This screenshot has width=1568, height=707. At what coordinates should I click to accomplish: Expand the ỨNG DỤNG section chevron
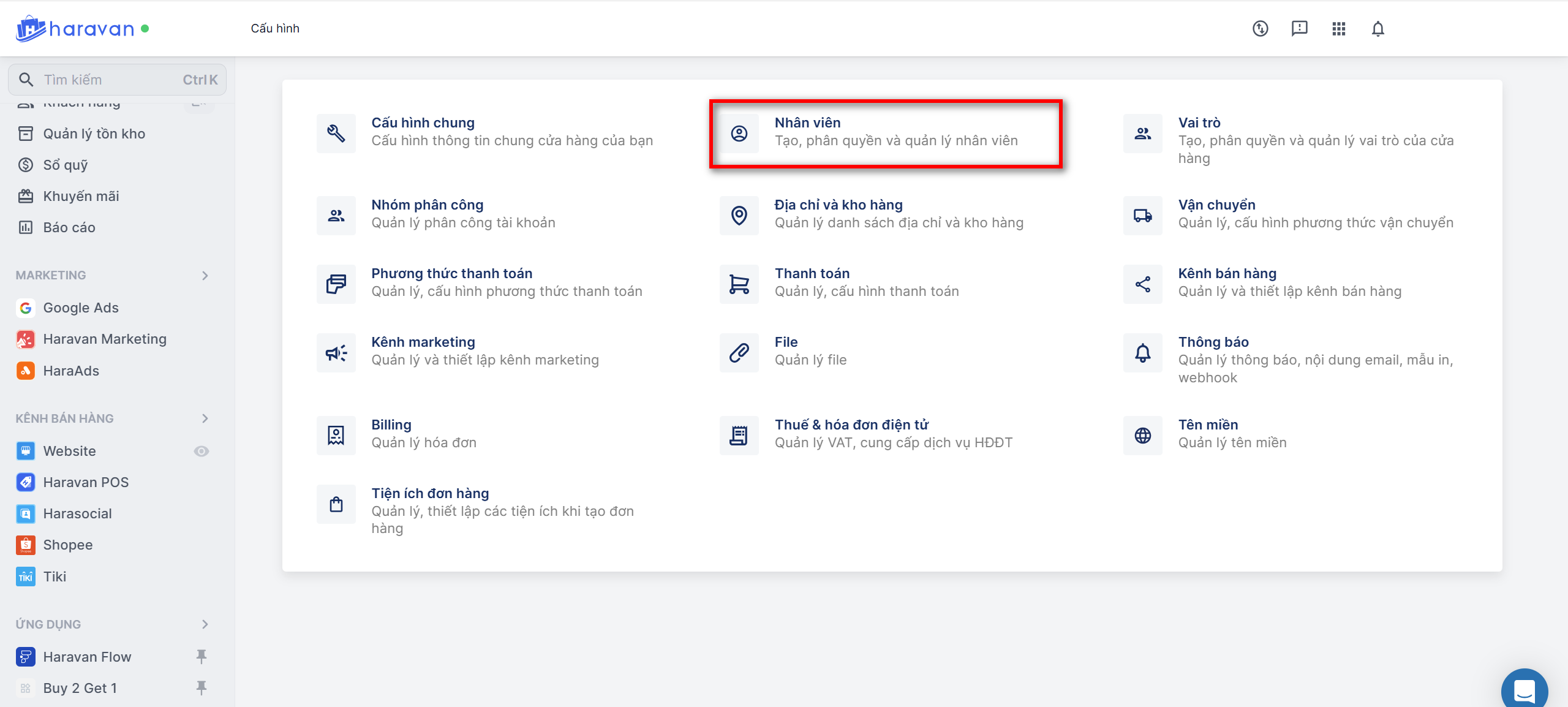(x=205, y=624)
